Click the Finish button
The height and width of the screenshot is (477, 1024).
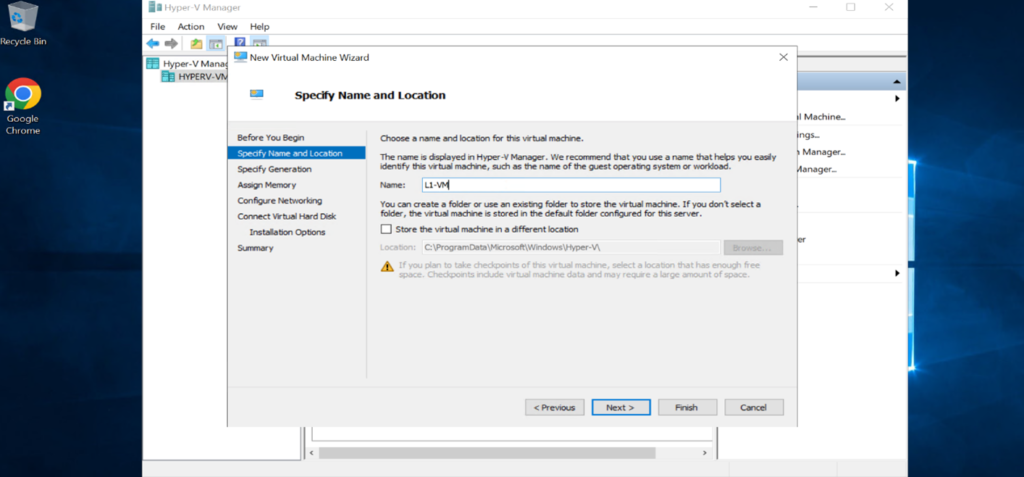pos(687,407)
